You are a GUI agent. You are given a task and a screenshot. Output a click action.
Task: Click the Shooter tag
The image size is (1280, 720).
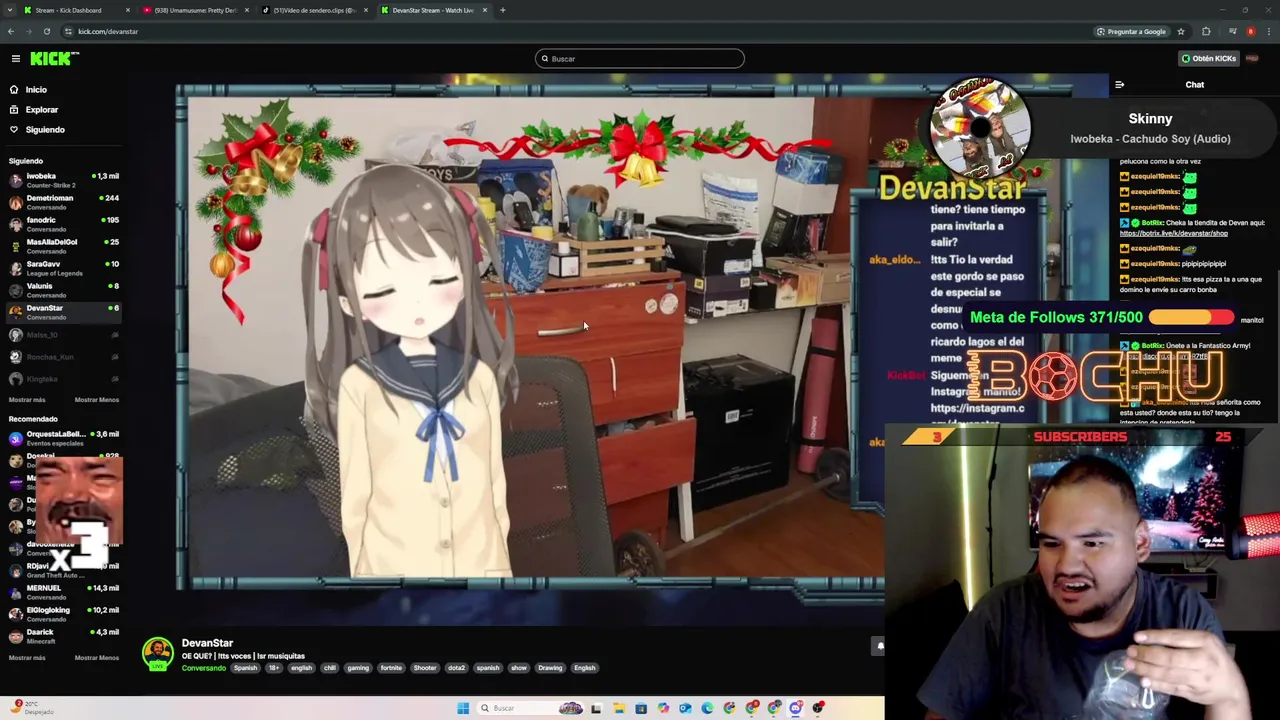point(425,668)
